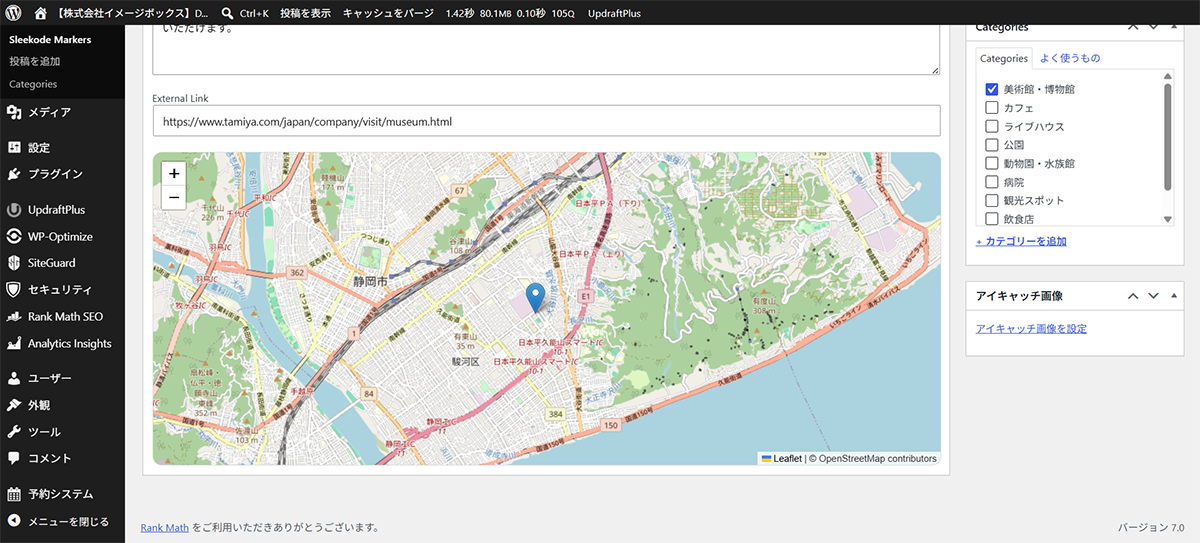Click category list scroll-down arrow
Screen dimensions: 1200x543
click(1167, 219)
